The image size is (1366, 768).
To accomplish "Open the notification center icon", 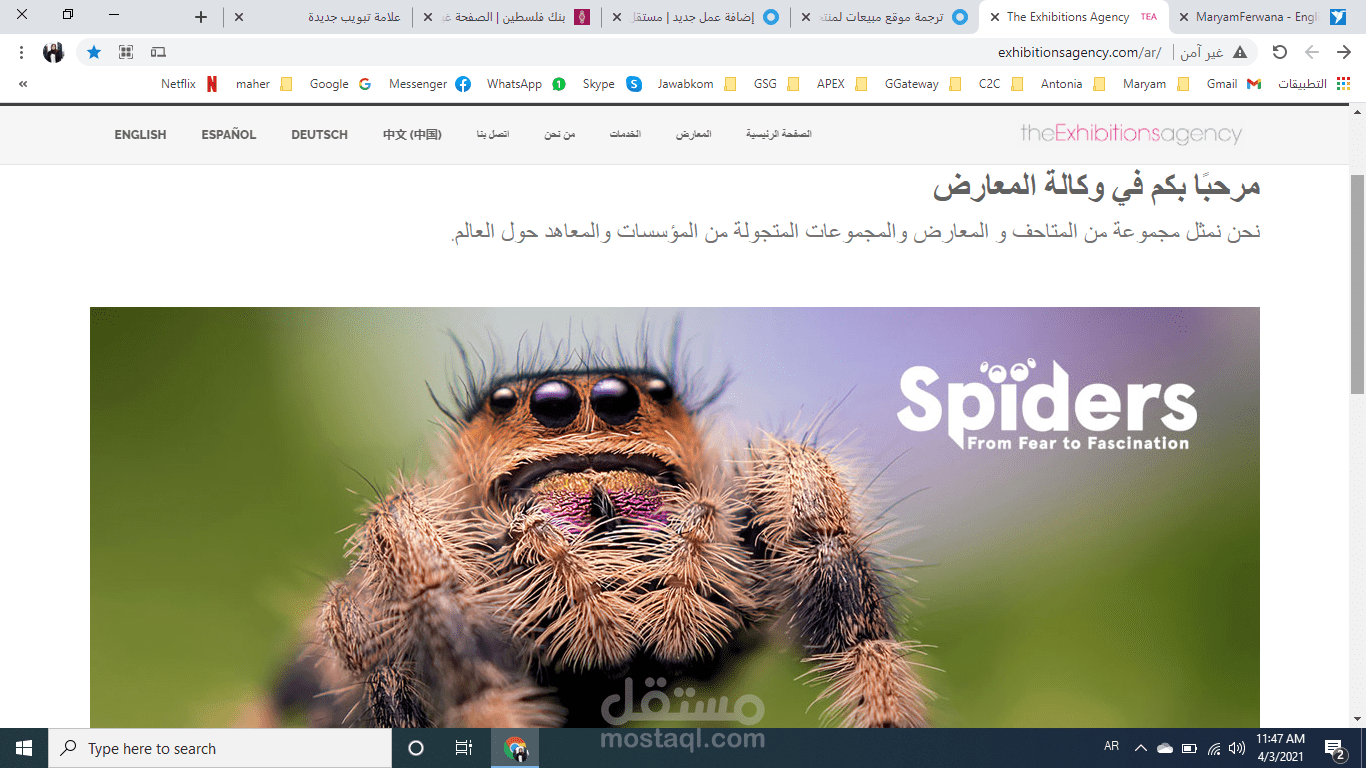I will point(1334,748).
